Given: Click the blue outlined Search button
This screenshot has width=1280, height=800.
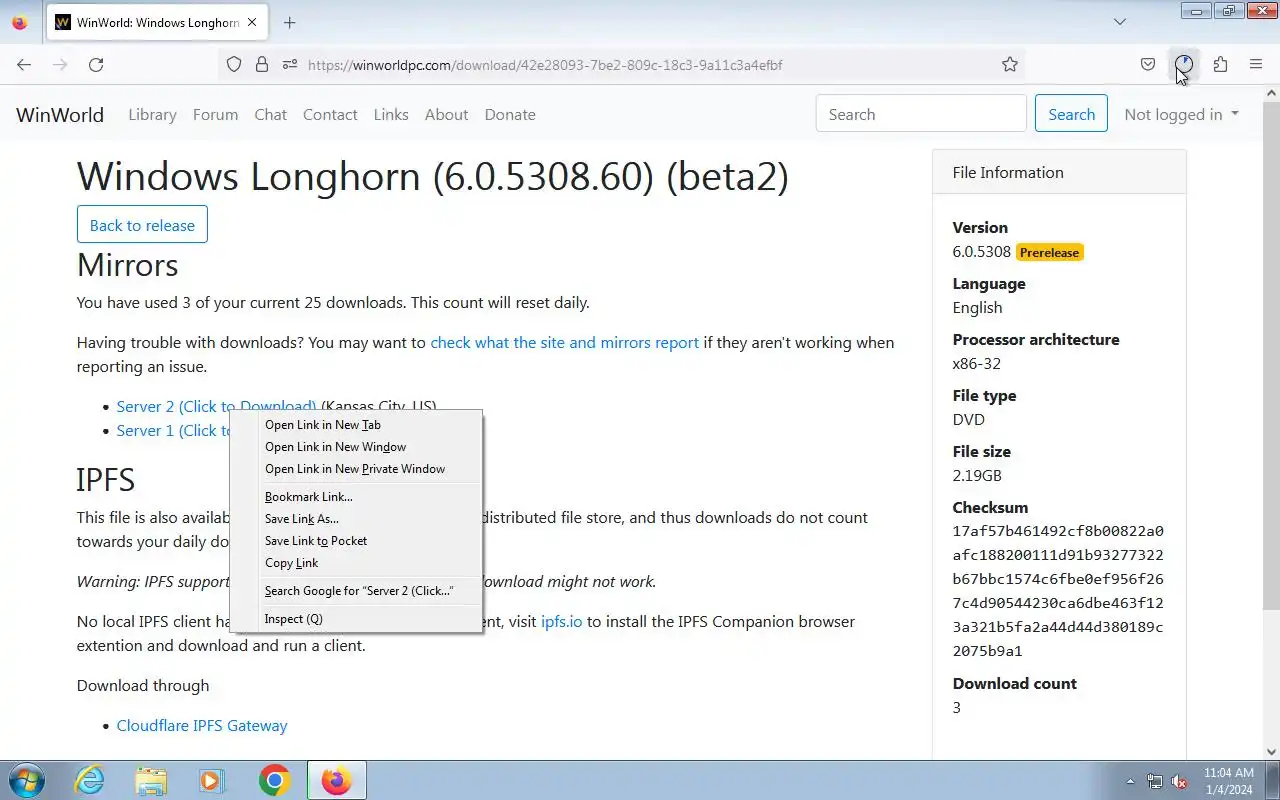Looking at the screenshot, I should point(1071,114).
